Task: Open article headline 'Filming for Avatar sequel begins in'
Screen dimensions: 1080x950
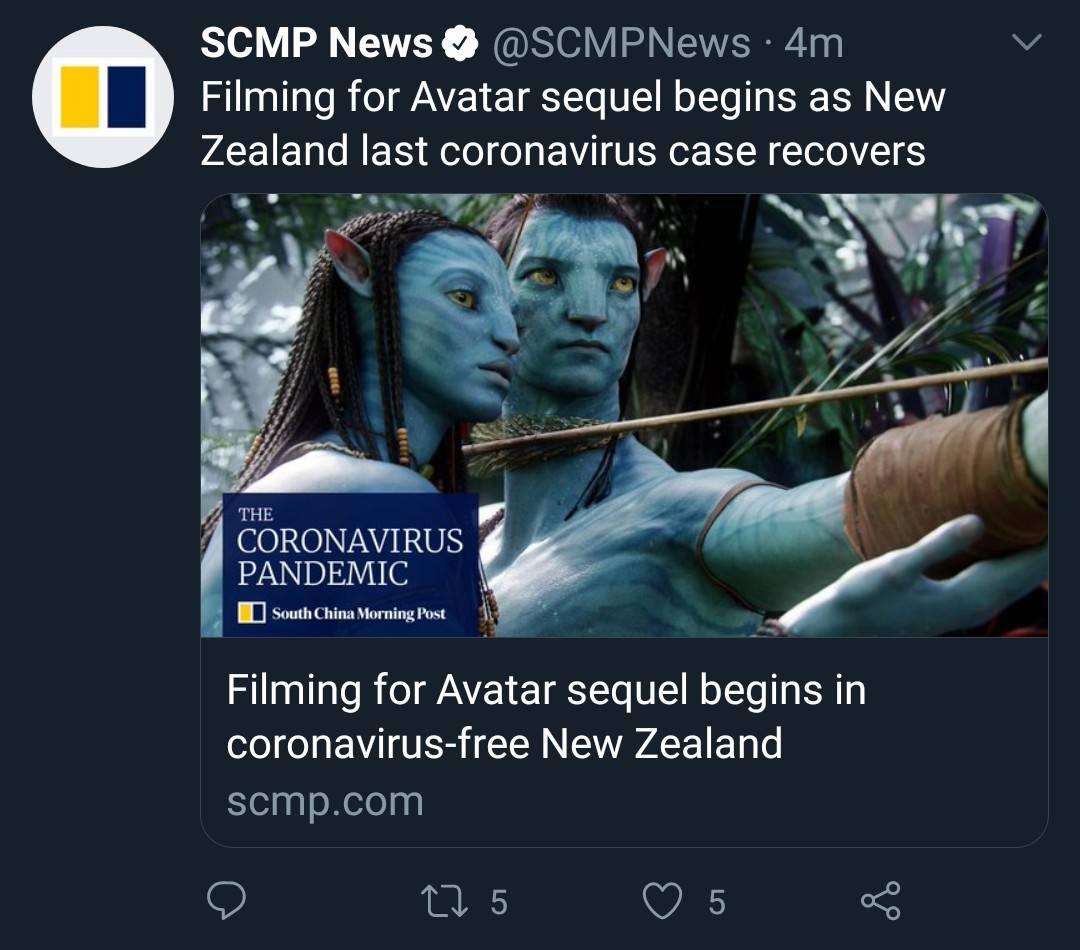Action: click(546, 690)
